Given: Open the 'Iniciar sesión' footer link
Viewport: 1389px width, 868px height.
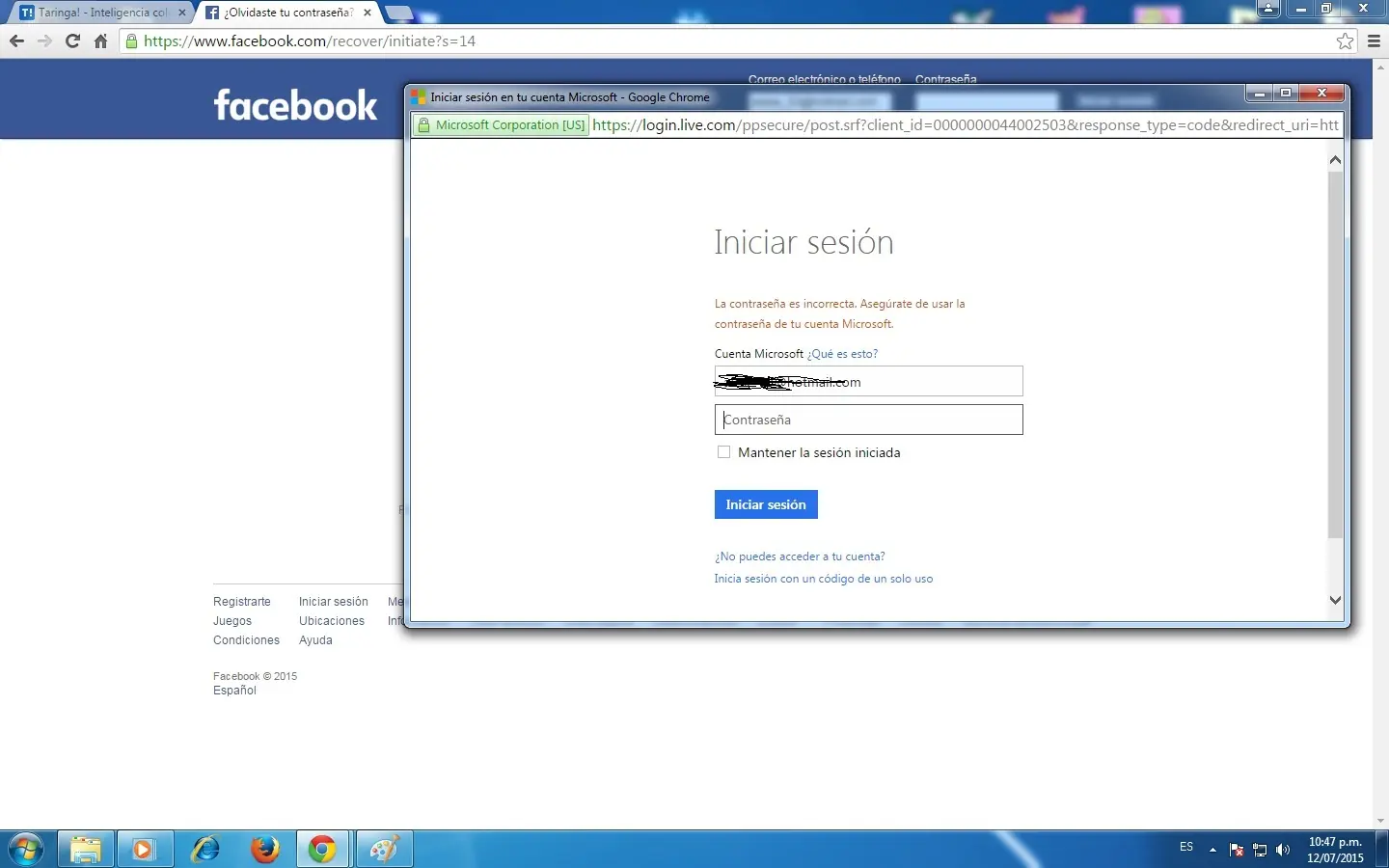Looking at the screenshot, I should [x=334, y=602].
